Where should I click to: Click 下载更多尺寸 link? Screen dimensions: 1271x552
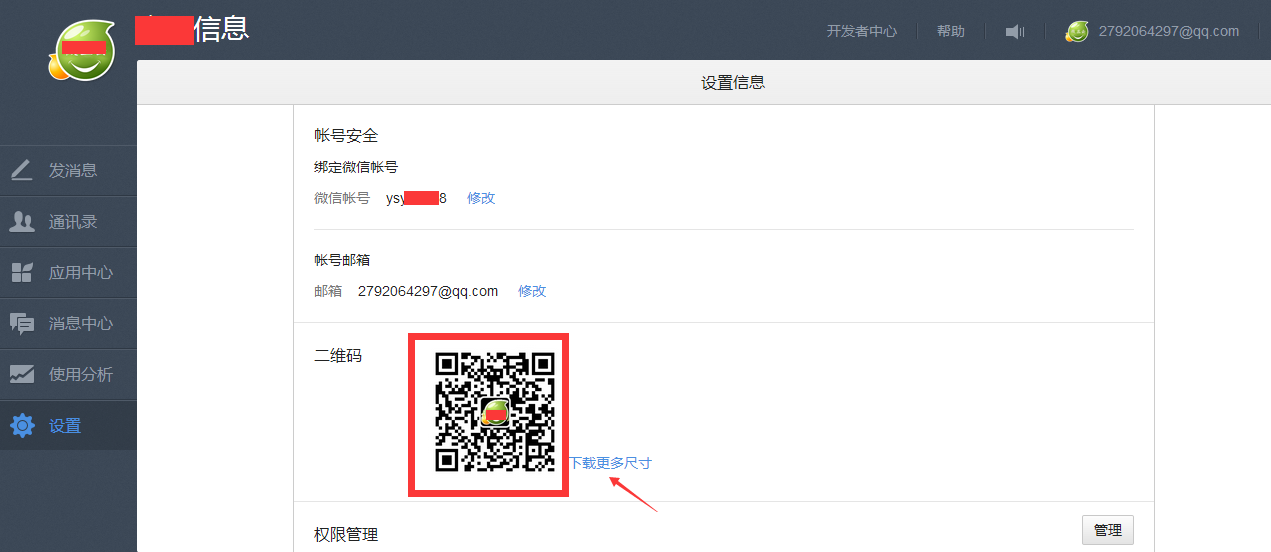click(610, 463)
